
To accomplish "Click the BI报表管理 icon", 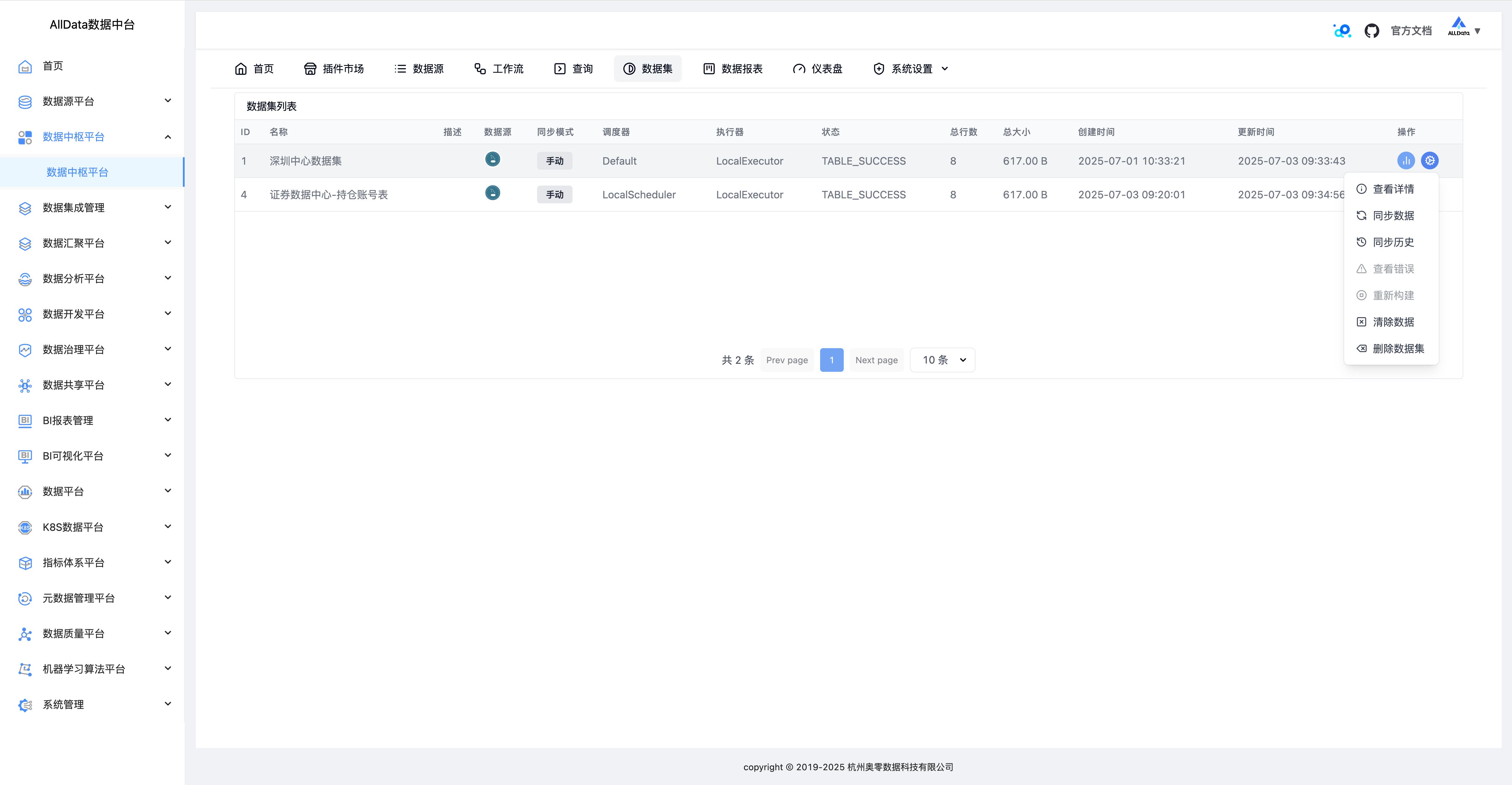I will coord(25,421).
